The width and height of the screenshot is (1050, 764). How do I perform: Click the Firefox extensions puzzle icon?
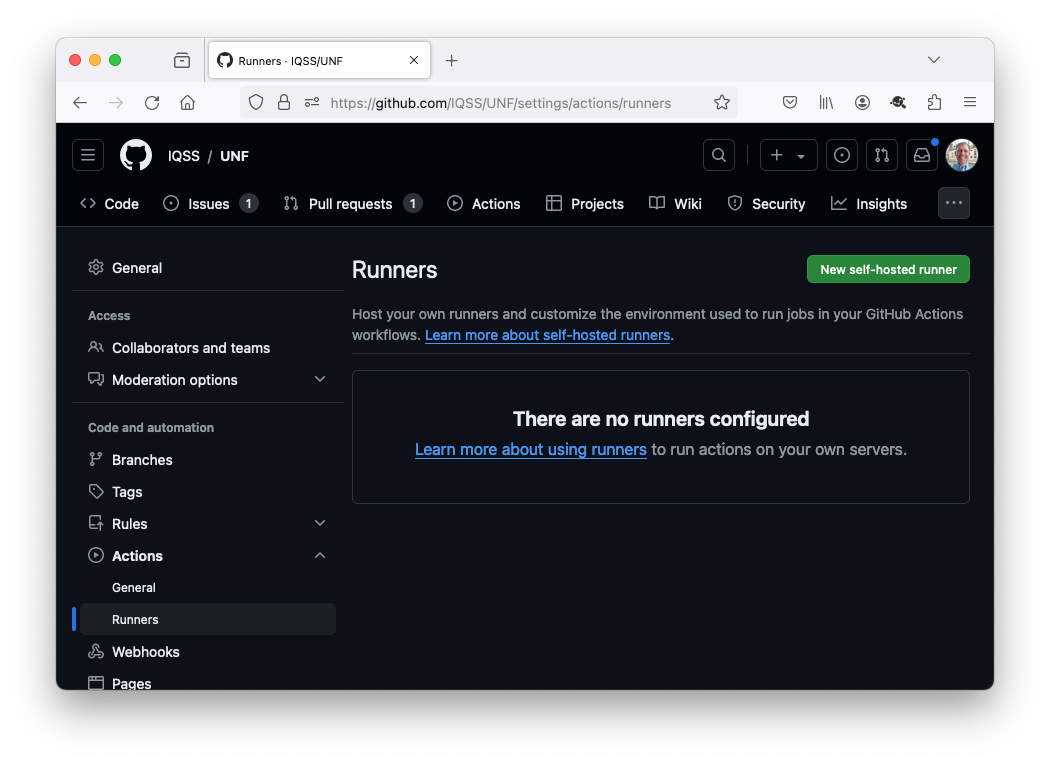(934, 102)
